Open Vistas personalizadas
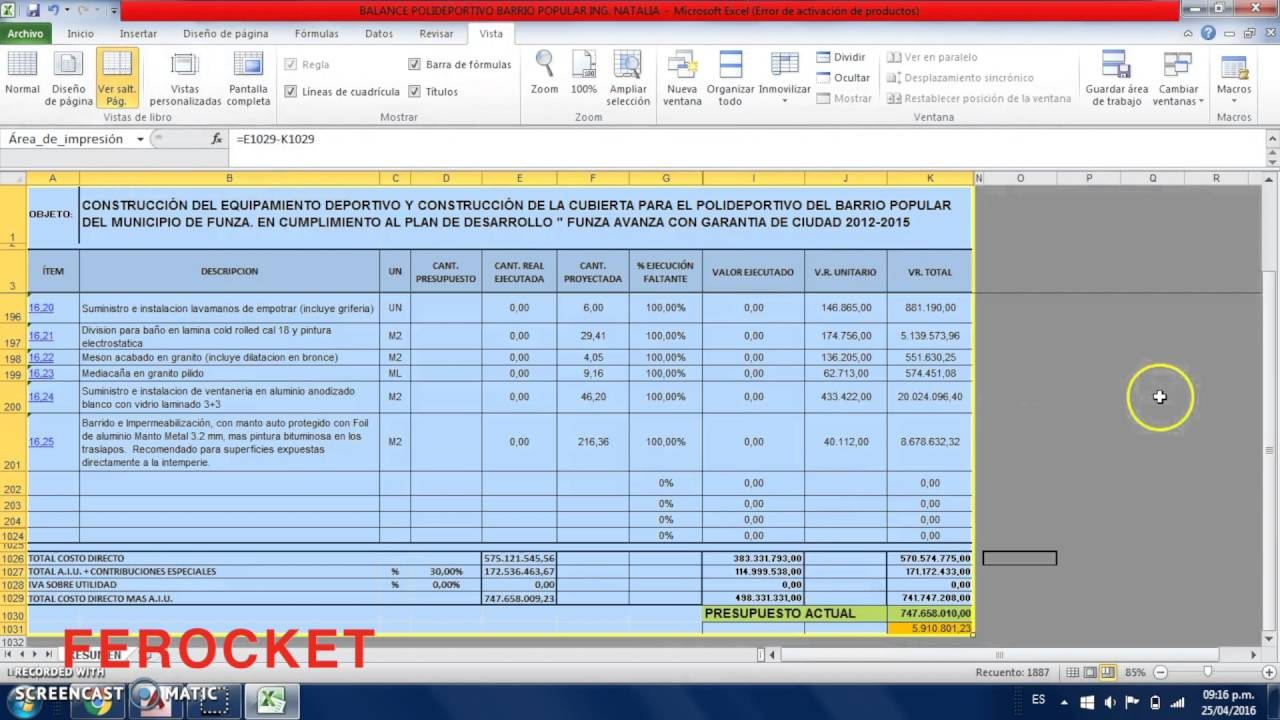The width and height of the screenshot is (1280, 720). point(185,78)
